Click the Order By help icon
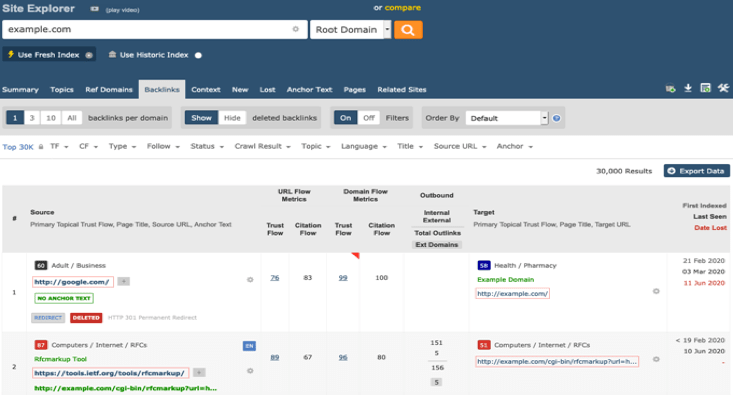This screenshot has height=395, width=733. pyautogui.click(x=556, y=118)
